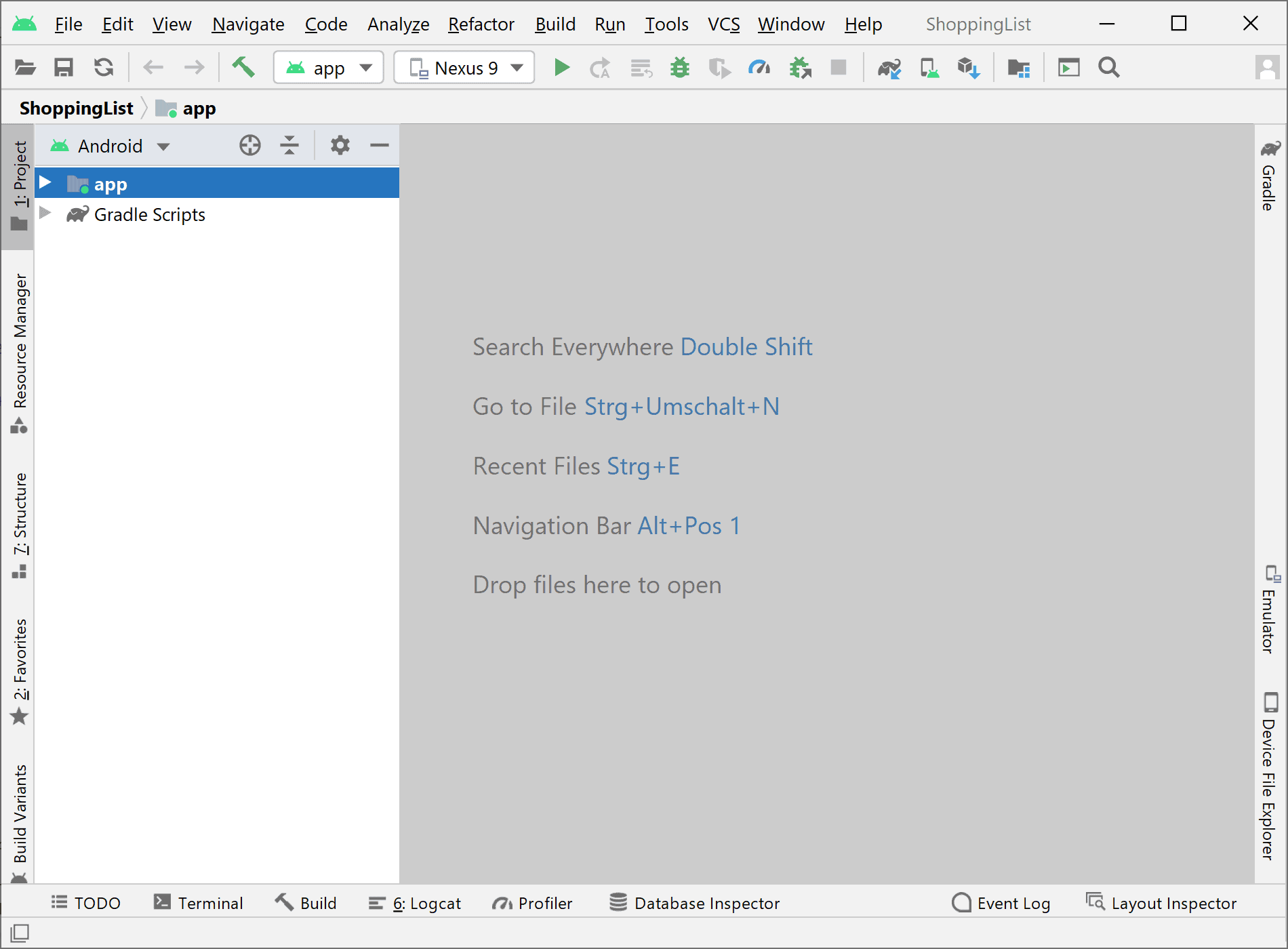
Task: Open the Database Inspector tool tab
Action: (x=695, y=903)
